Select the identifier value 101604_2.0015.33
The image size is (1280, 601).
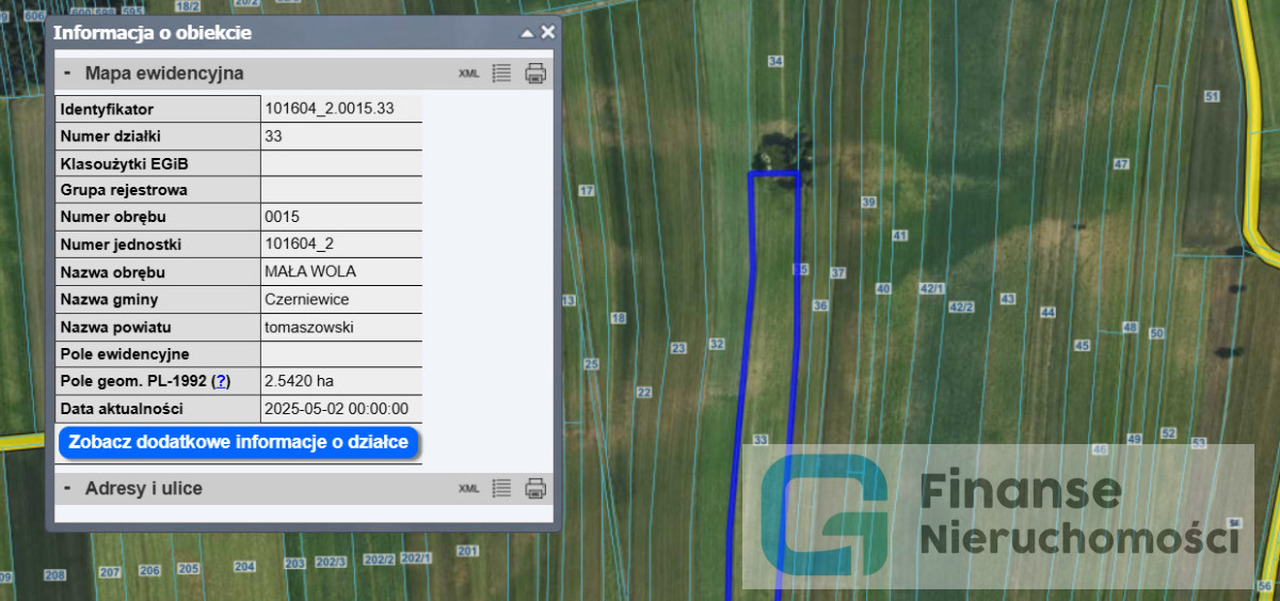click(x=329, y=108)
